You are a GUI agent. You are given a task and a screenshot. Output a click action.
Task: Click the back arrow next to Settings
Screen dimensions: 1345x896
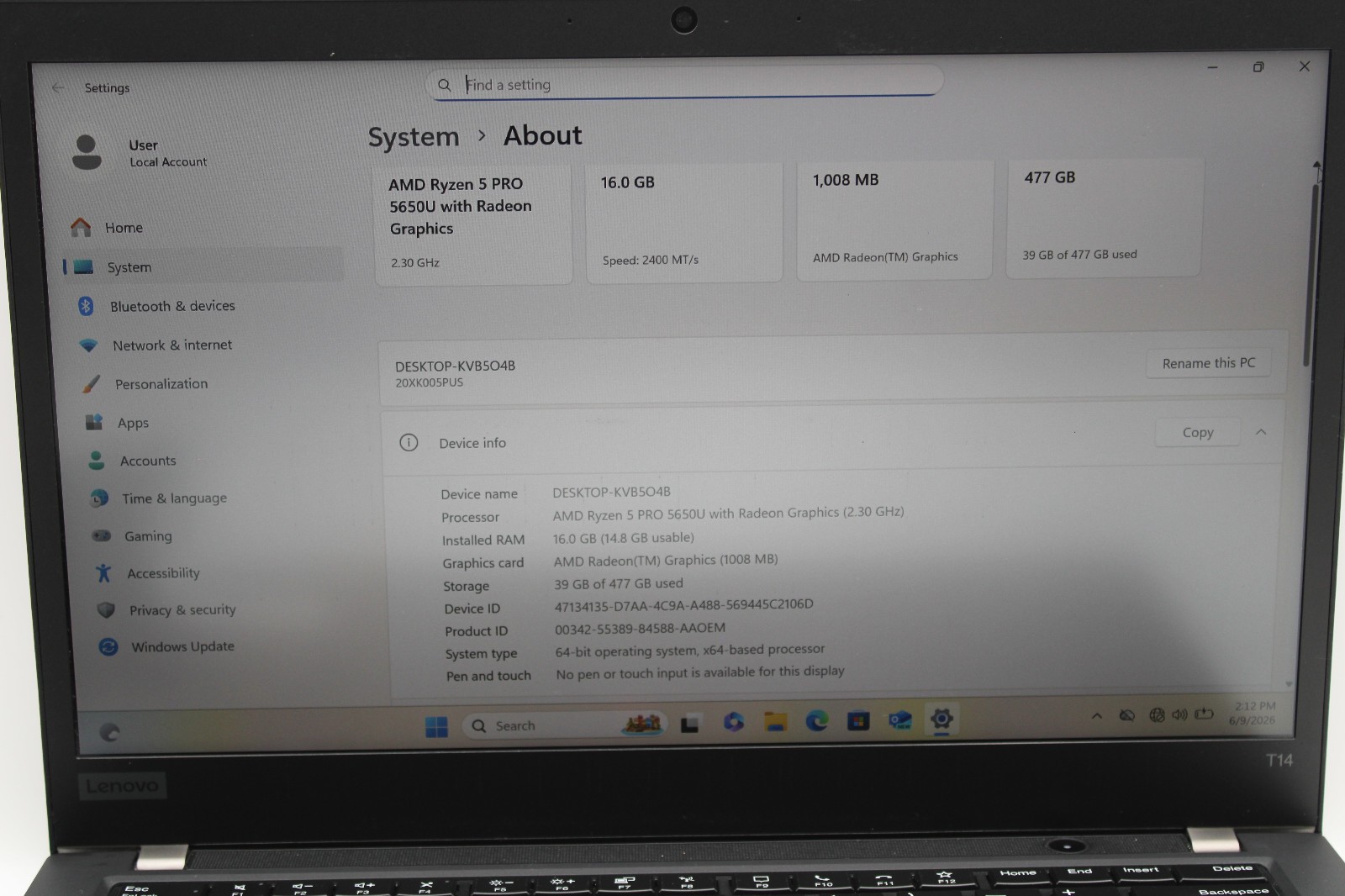pos(58,87)
